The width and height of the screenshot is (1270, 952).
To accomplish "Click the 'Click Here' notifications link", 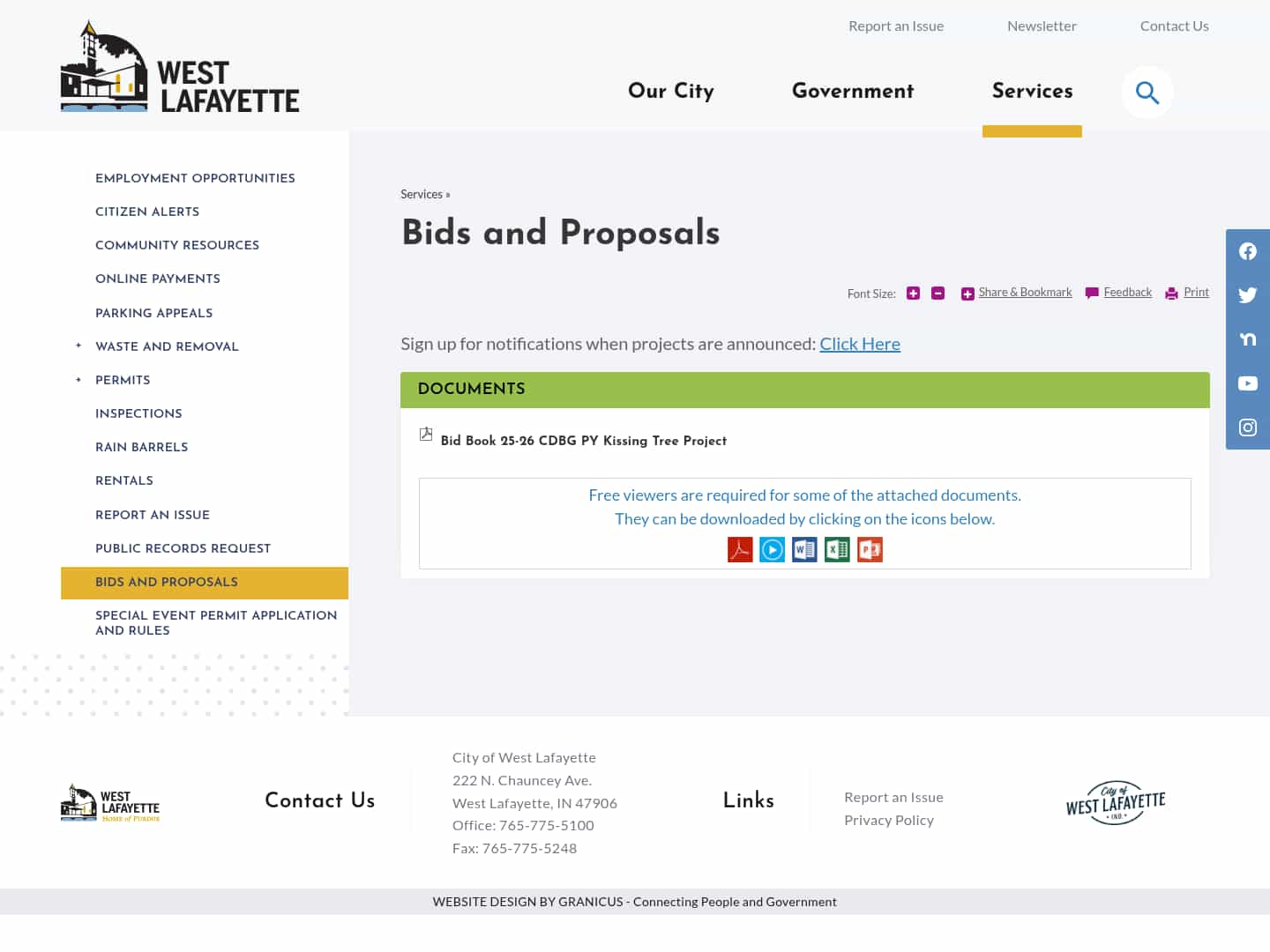I will tap(859, 344).
